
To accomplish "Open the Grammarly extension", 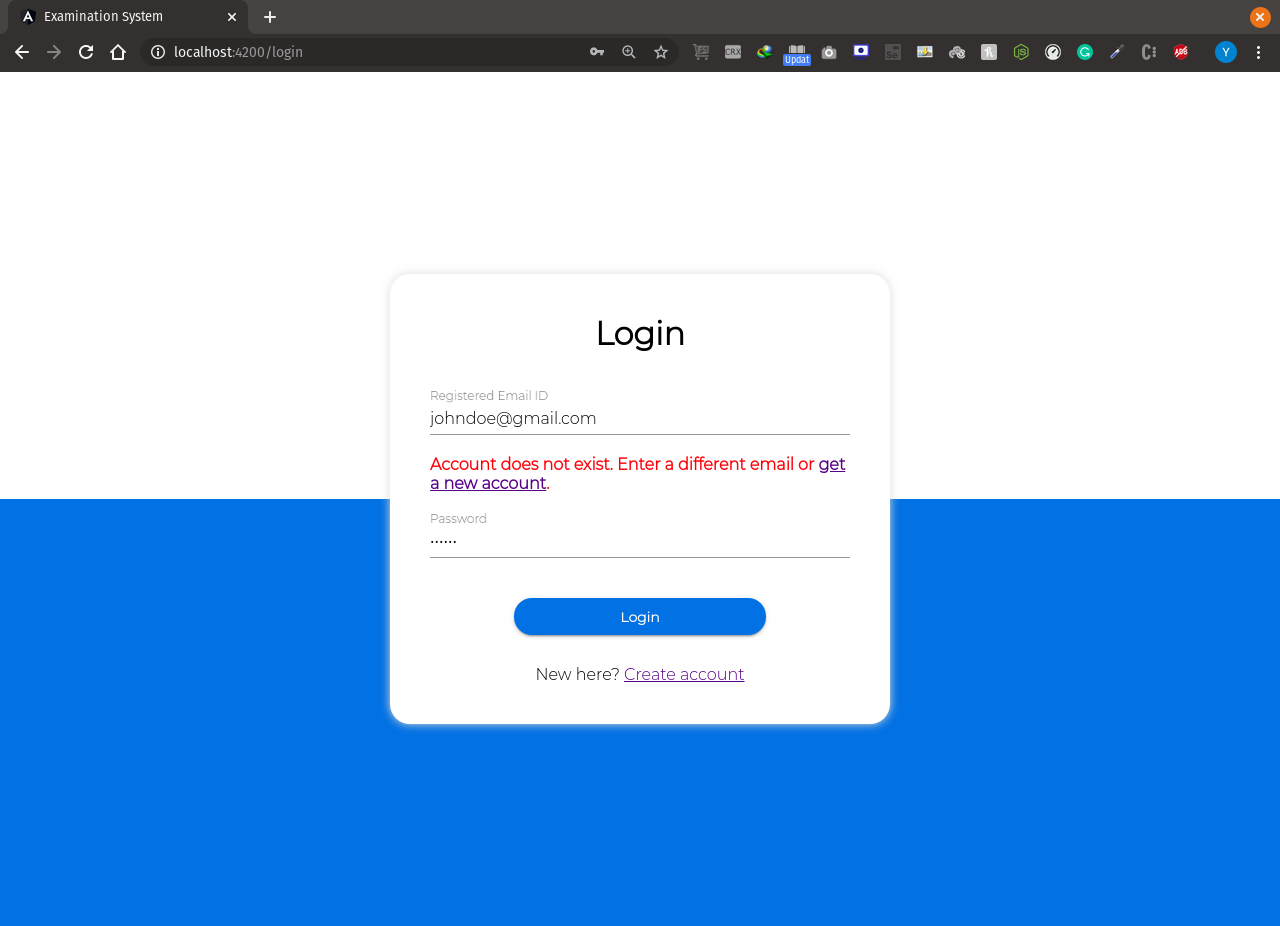I will tap(1085, 52).
